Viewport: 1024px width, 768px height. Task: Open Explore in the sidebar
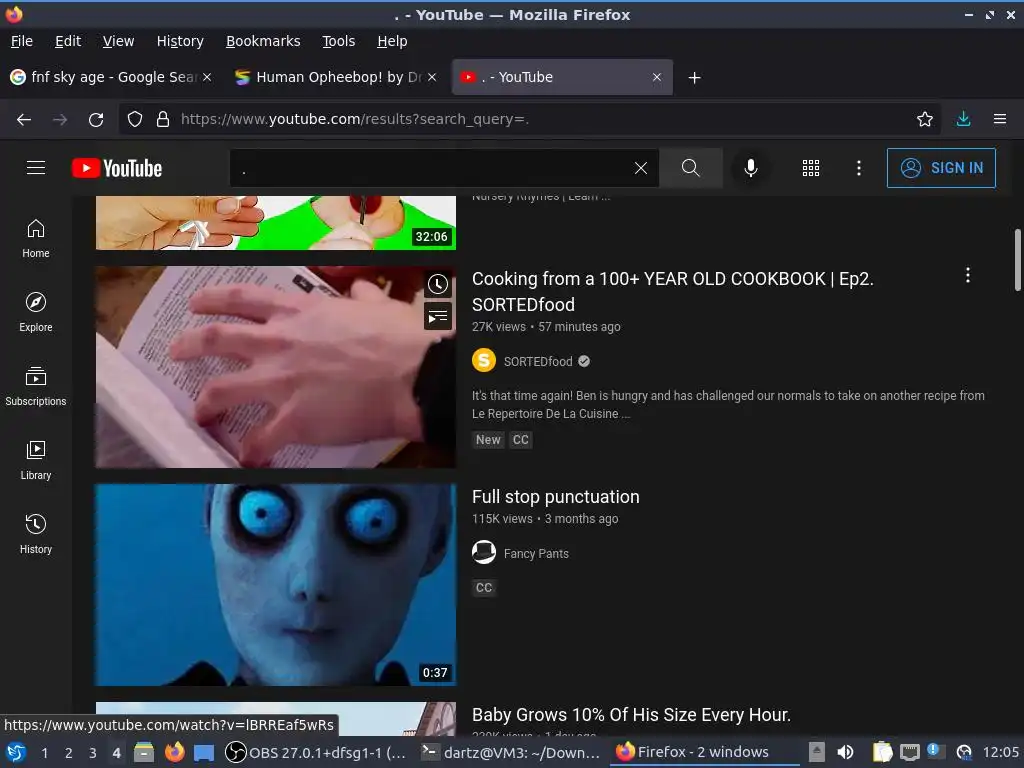36,312
